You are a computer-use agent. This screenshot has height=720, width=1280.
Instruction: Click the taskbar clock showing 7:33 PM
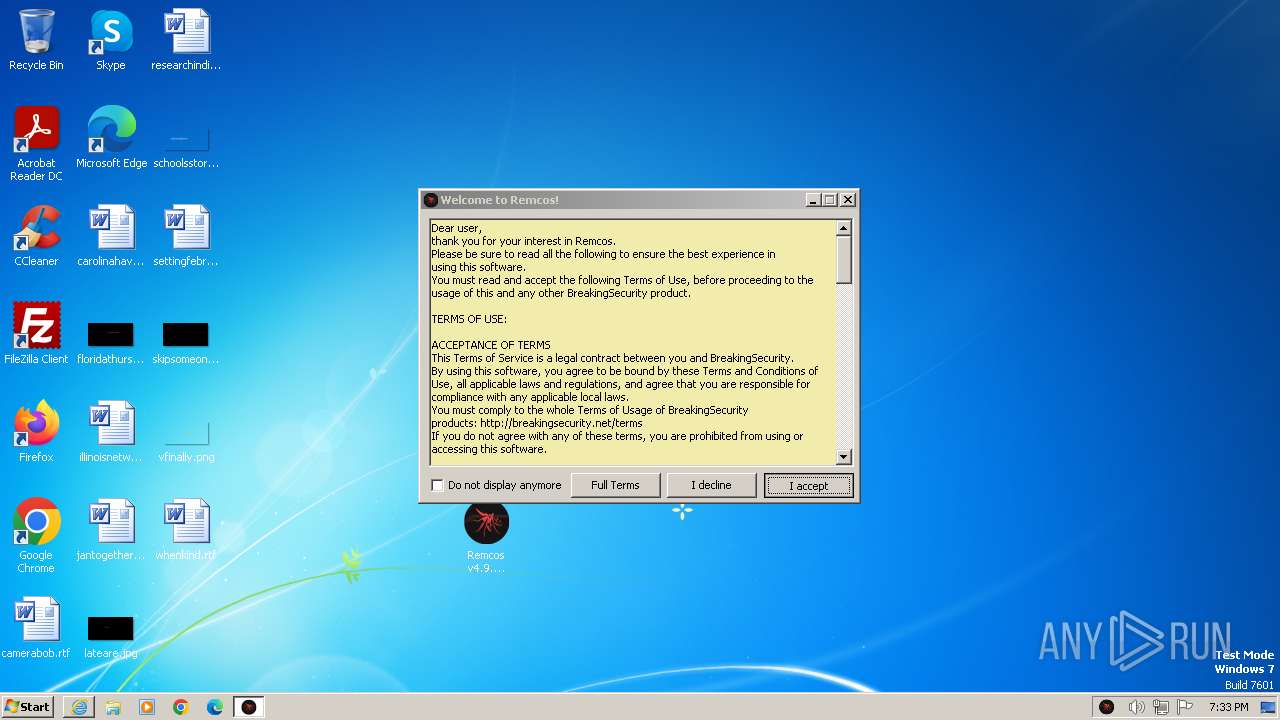(x=1228, y=707)
